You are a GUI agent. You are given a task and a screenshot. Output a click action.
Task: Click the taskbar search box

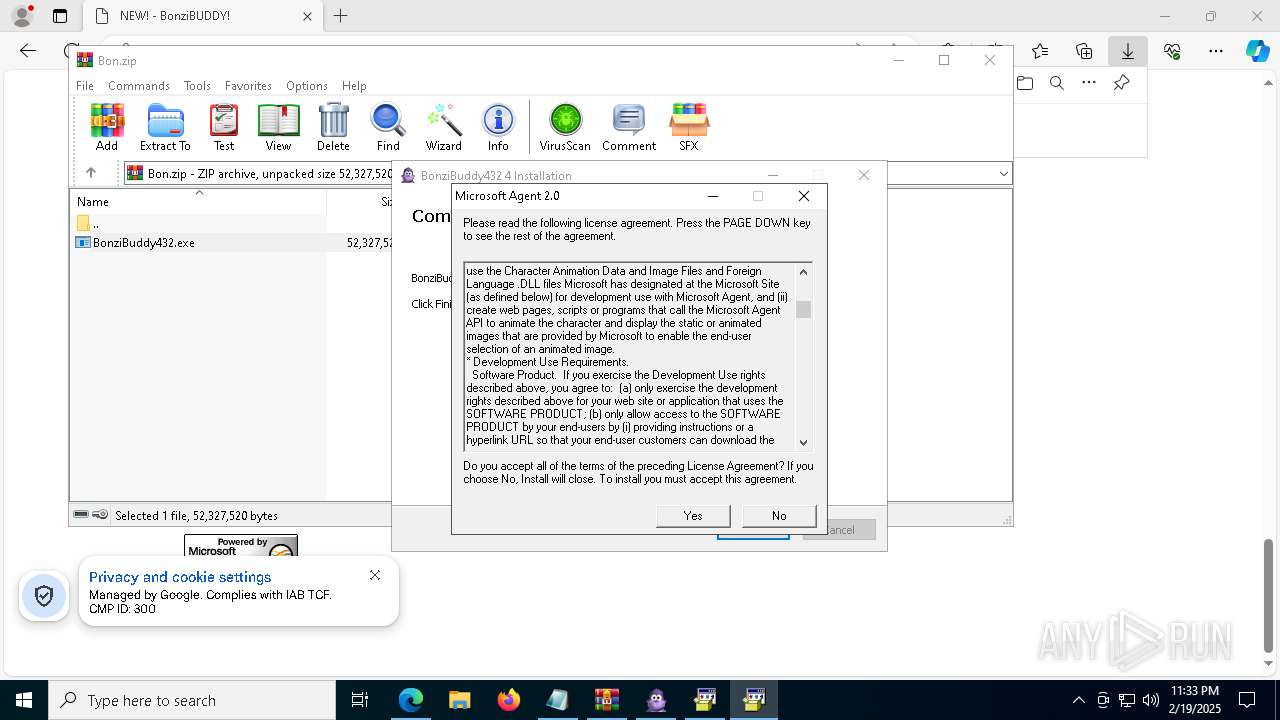click(x=192, y=700)
